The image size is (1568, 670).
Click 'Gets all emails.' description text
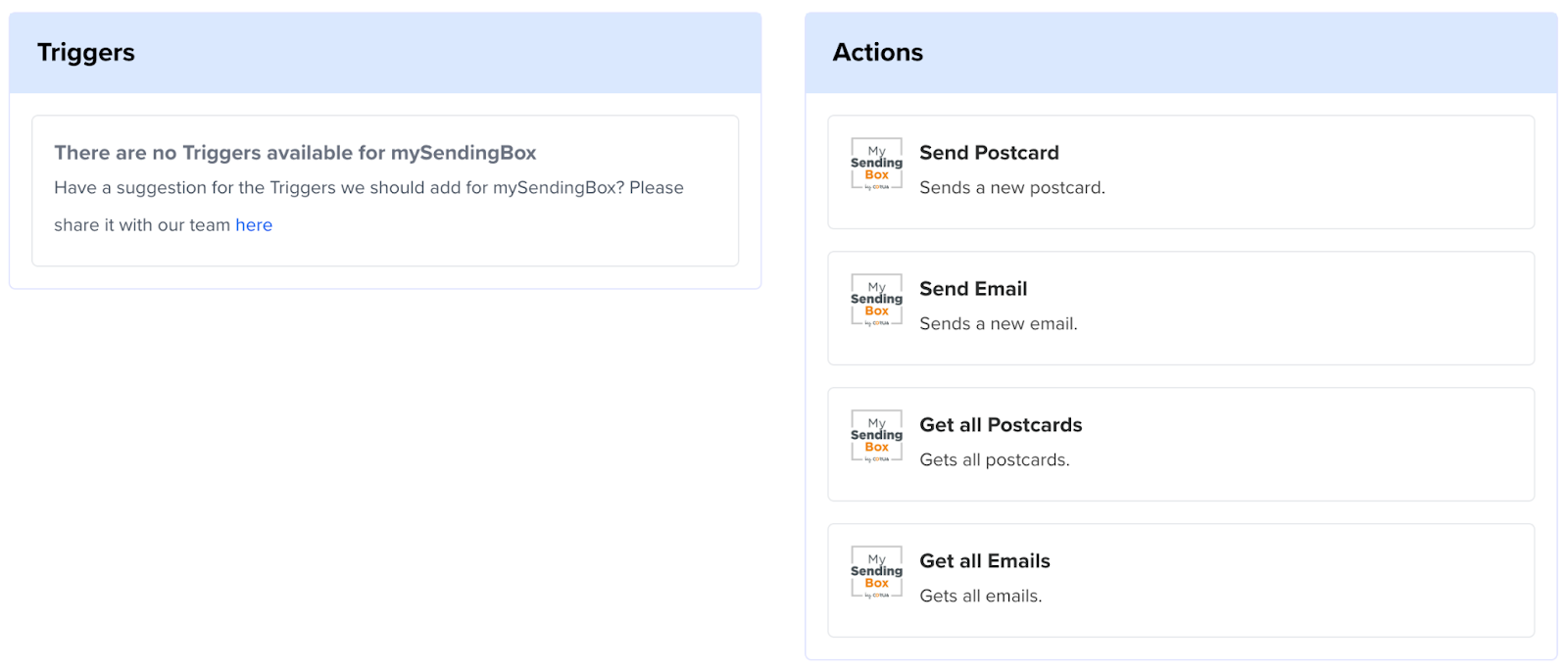(x=981, y=597)
